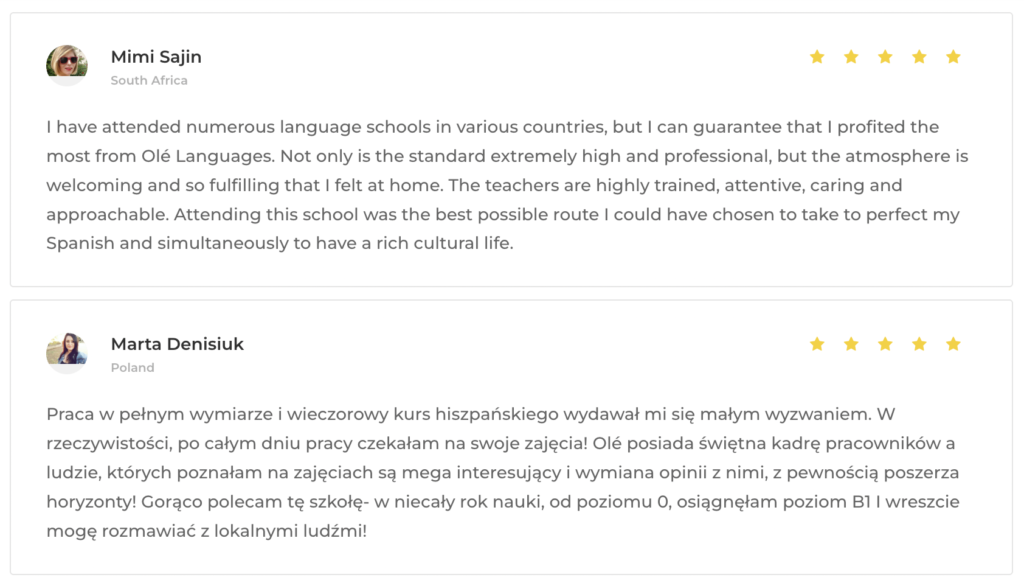
Task: Click the Mimi Sajin reviewer name
Action: tap(156, 57)
